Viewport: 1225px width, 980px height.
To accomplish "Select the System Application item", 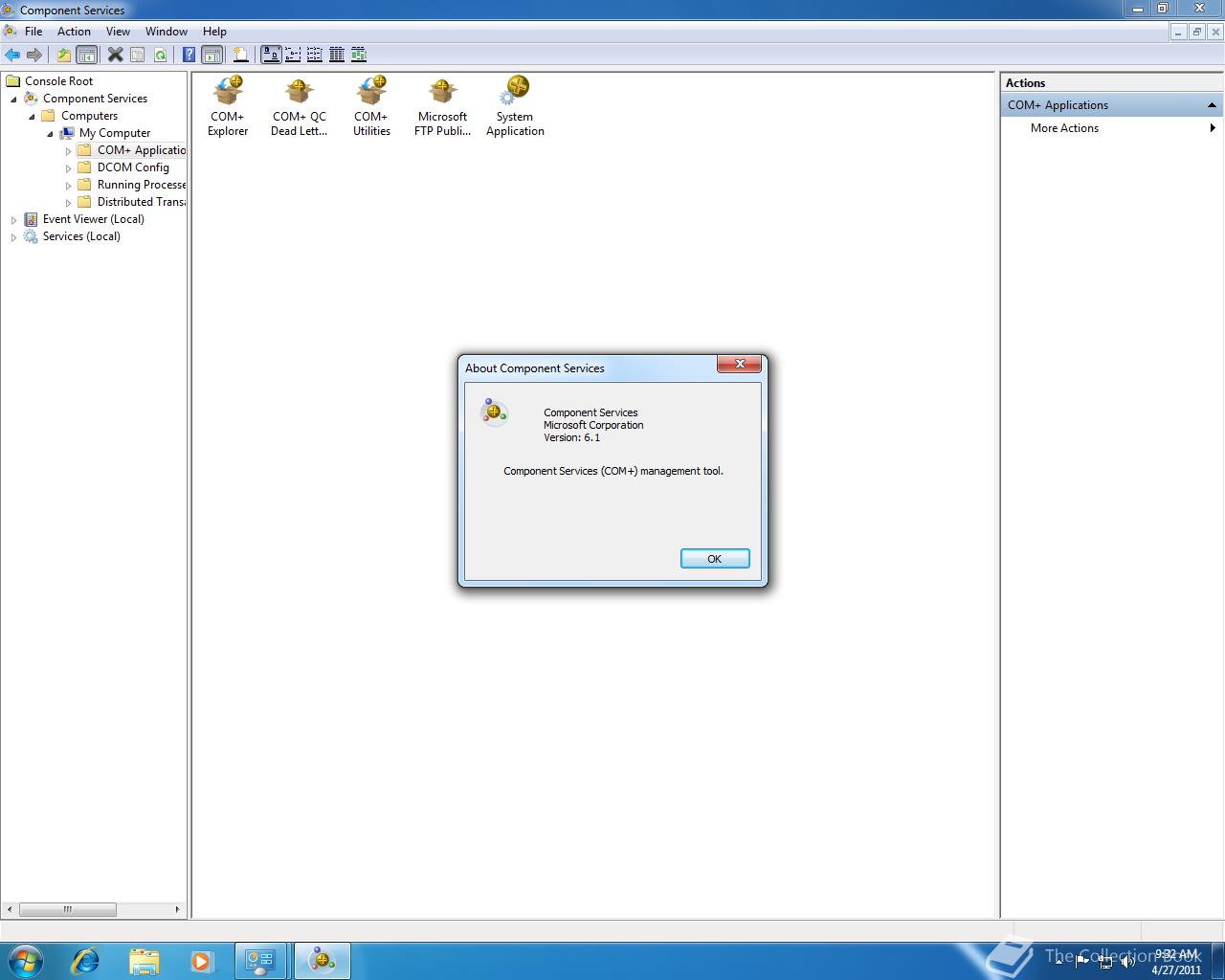I will (x=515, y=100).
